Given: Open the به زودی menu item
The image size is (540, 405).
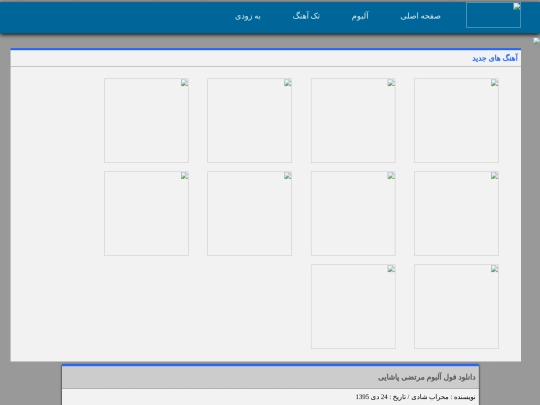Looking at the screenshot, I should (248, 16).
